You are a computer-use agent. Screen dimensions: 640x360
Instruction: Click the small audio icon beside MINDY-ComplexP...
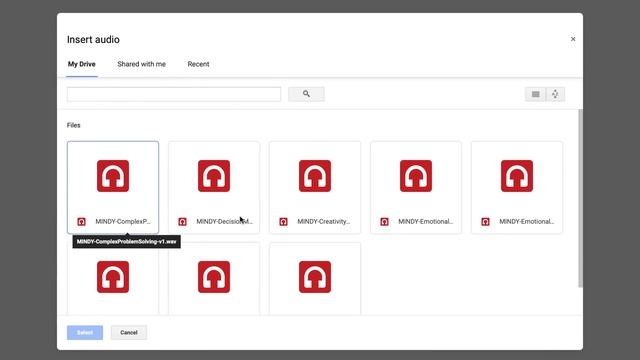pos(82,222)
